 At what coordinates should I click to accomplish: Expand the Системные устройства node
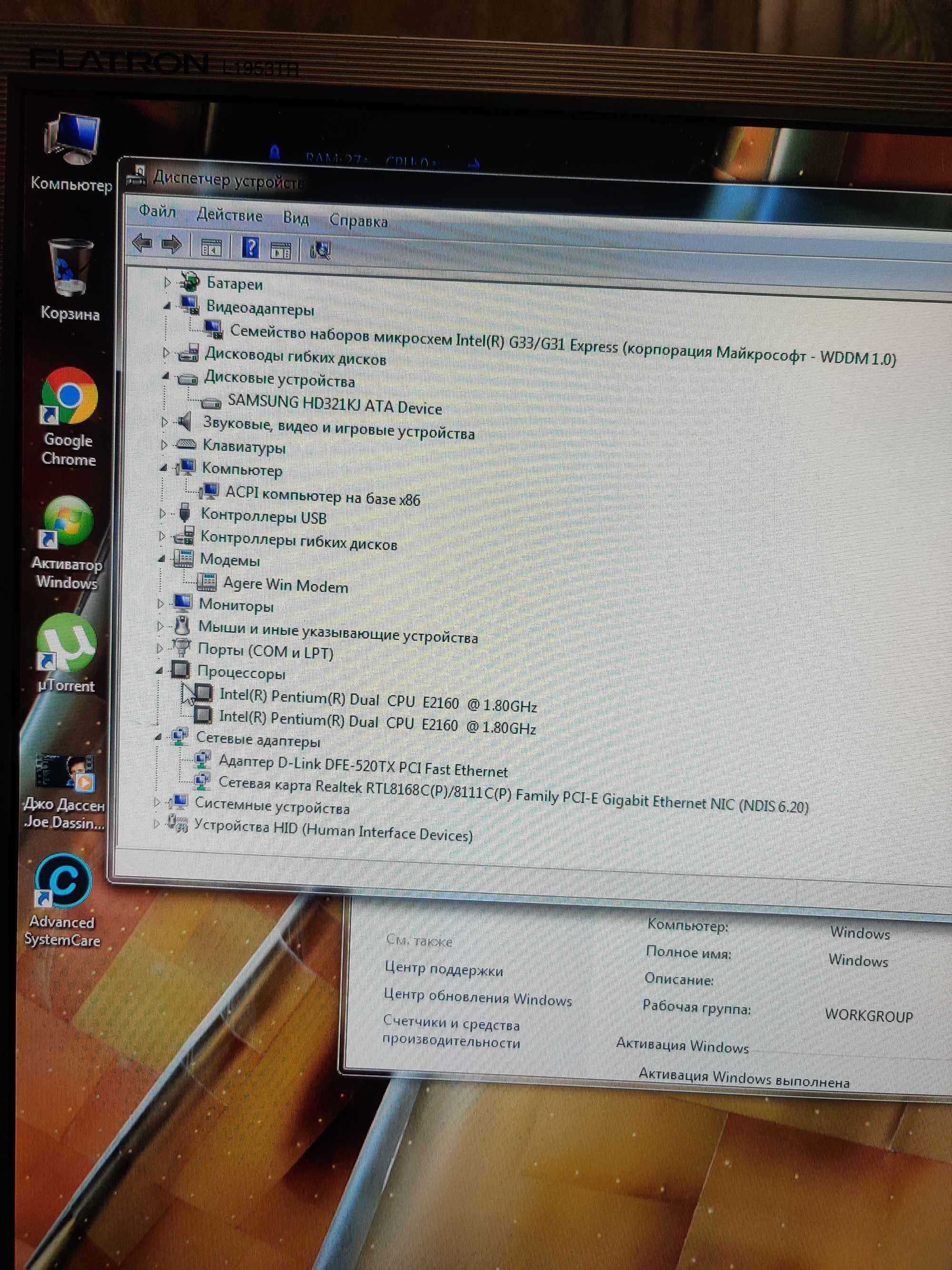coord(157,801)
